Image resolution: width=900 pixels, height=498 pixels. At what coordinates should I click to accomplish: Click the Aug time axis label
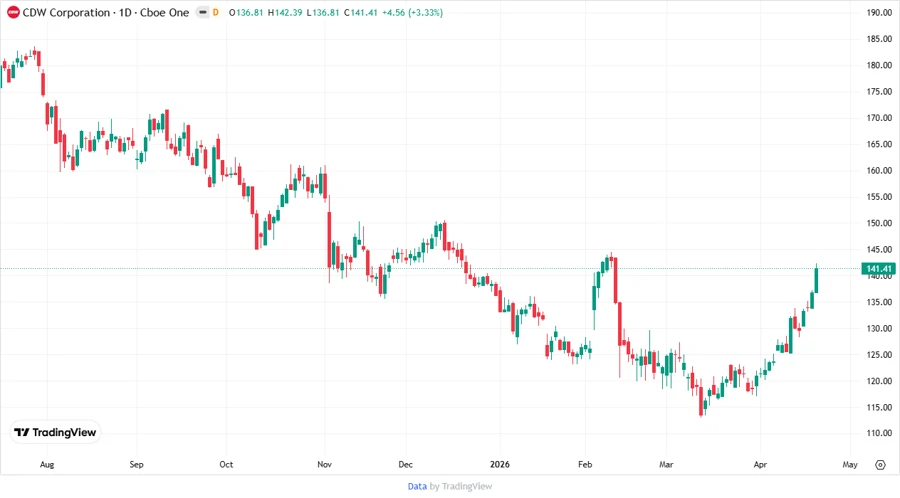point(47,465)
